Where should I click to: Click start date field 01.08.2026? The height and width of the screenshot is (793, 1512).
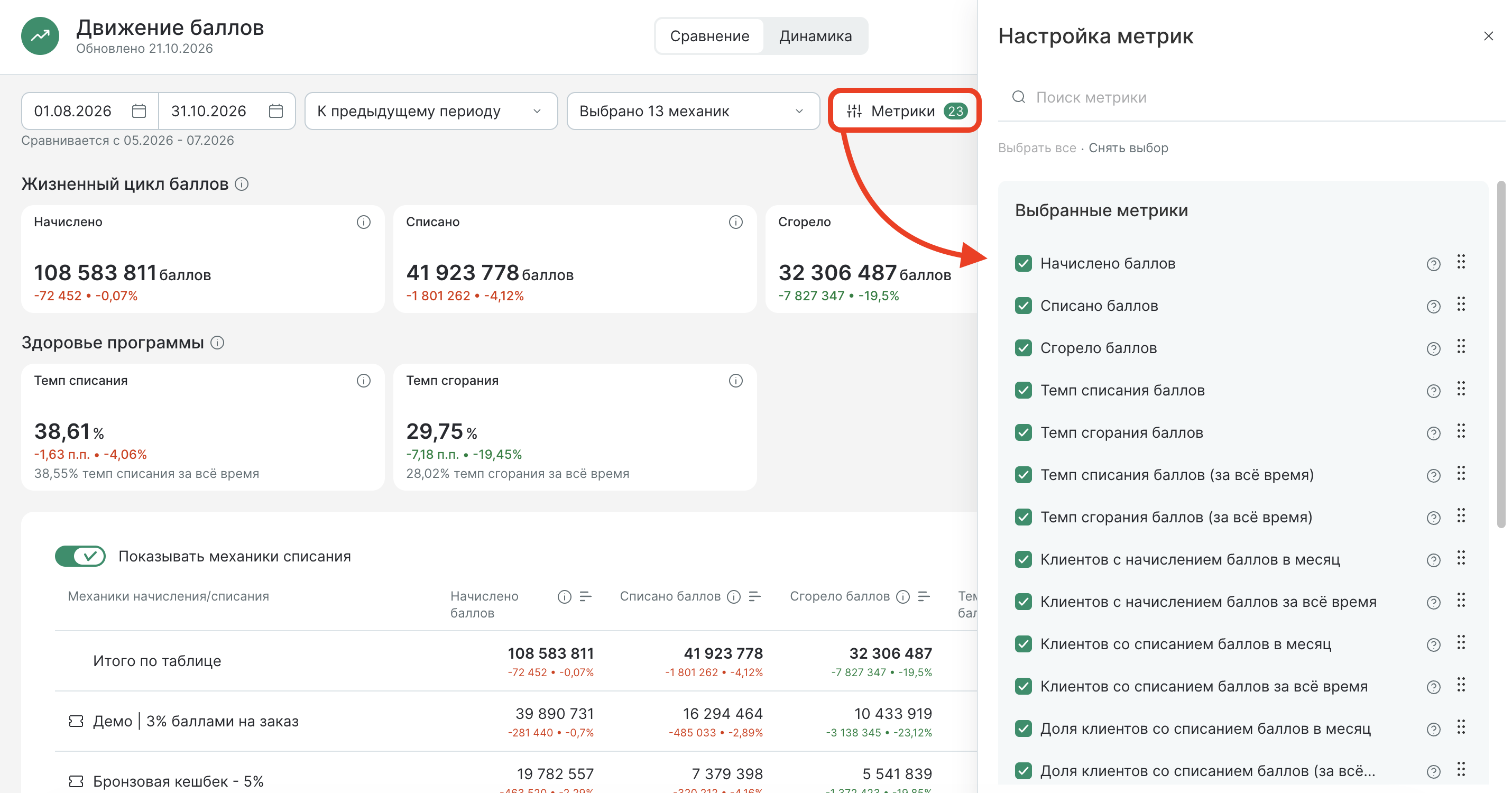pos(90,111)
